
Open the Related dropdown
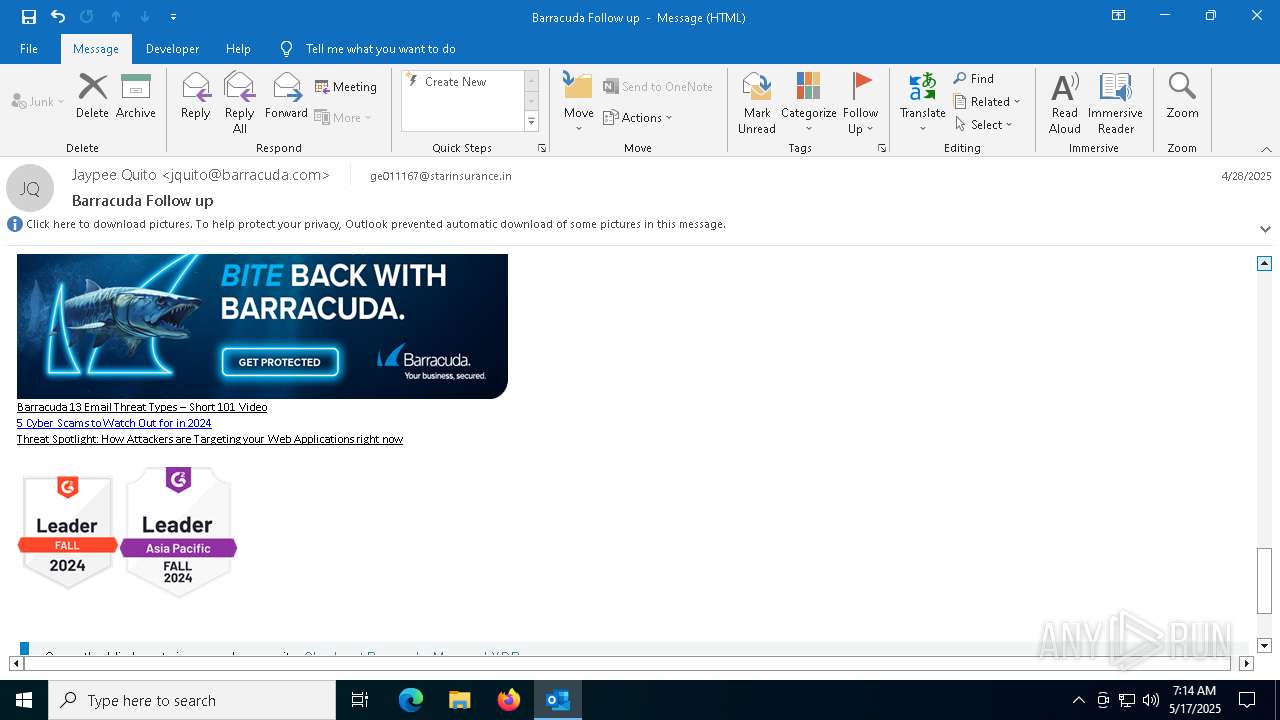[x=987, y=102]
